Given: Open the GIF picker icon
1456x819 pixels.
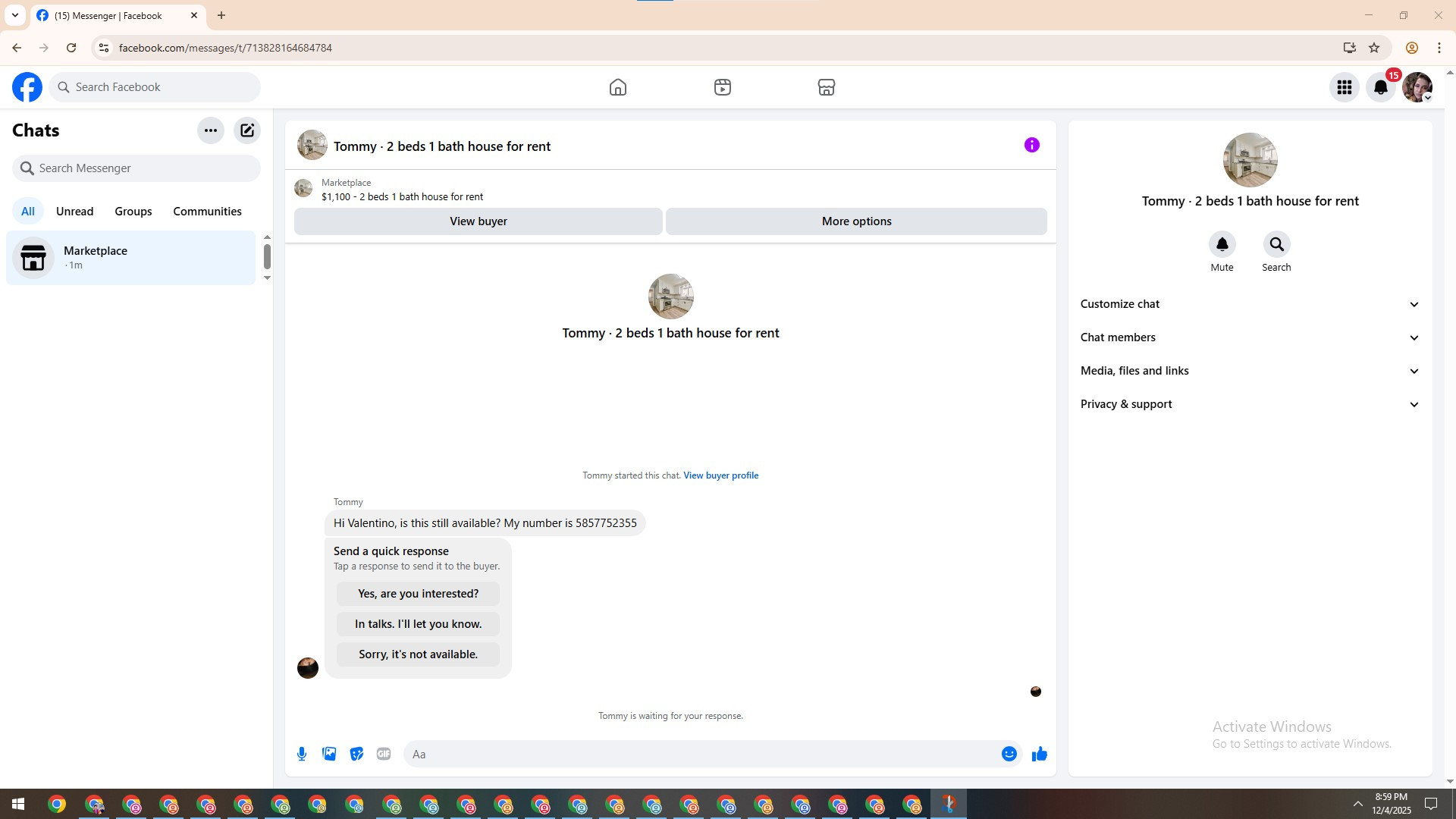Looking at the screenshot, I should pyautogui.click(x=384, y=754).
